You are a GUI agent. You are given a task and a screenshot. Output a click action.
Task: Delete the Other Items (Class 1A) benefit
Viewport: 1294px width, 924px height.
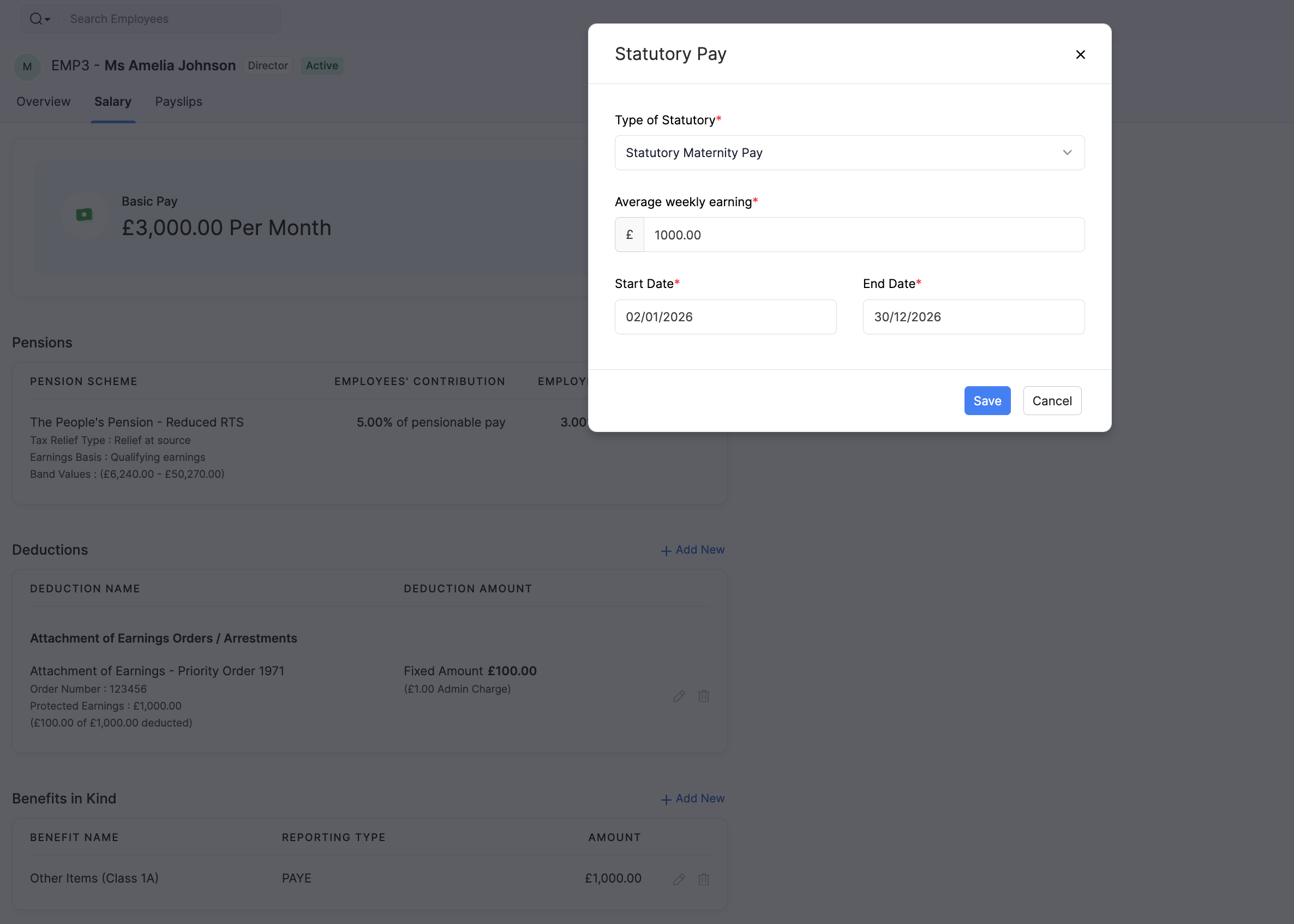703,879
